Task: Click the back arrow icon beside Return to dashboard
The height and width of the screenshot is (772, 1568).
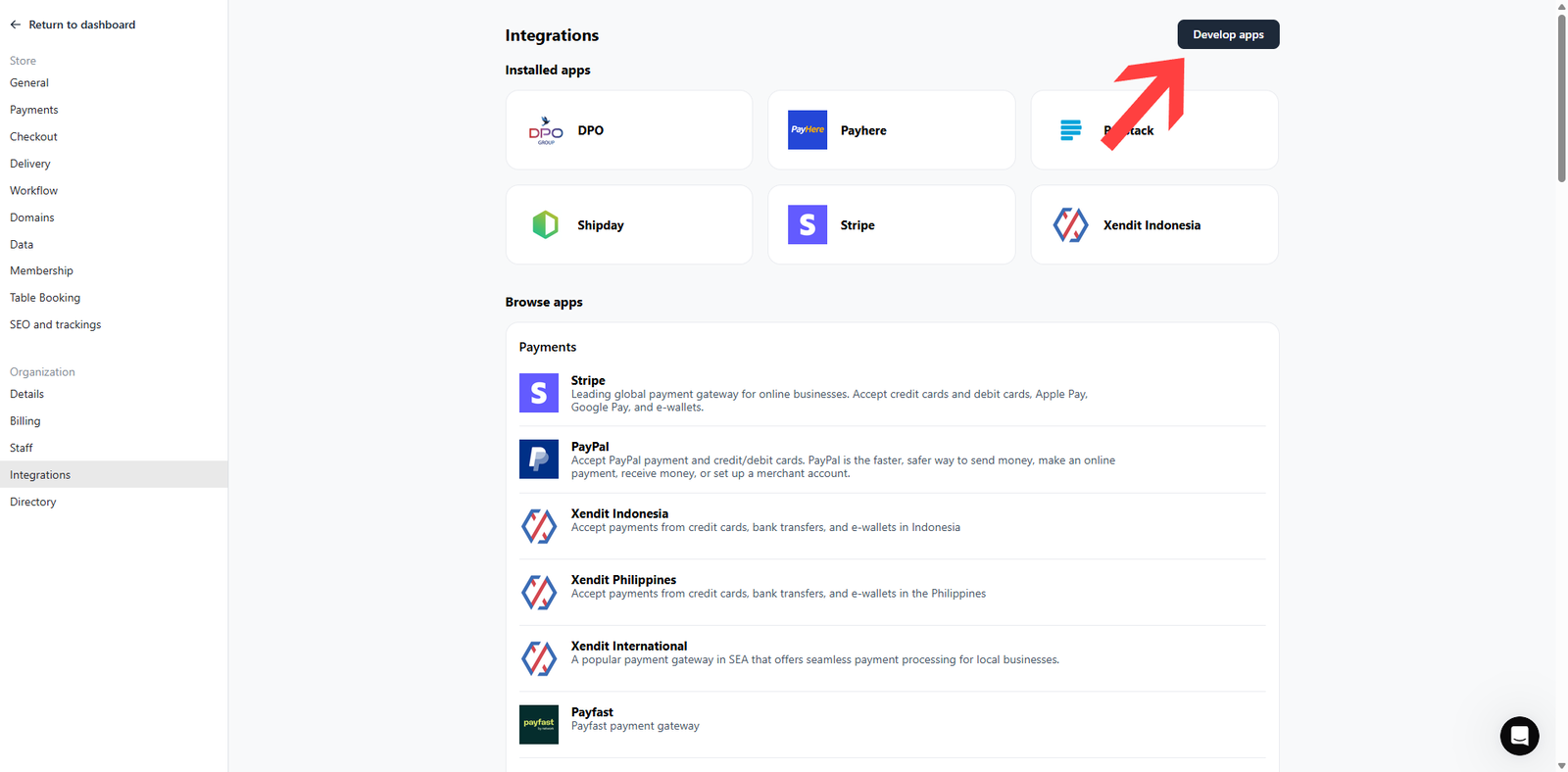Action: point(15,24)
